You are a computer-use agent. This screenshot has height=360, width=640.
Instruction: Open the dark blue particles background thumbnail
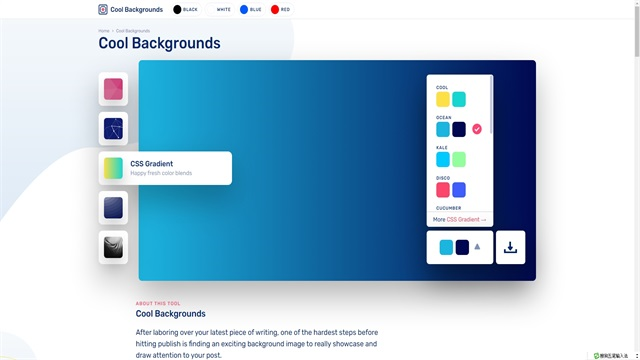(x=113, y=129)
